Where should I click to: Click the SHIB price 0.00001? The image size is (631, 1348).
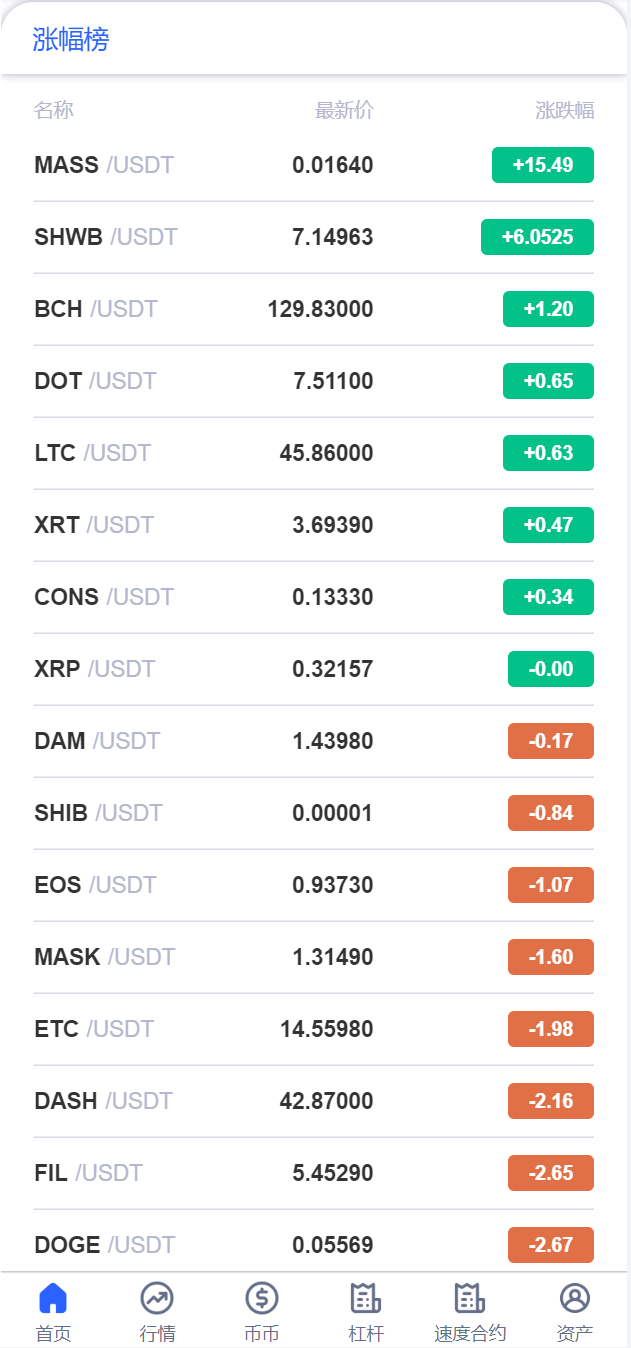coord(332,813)
